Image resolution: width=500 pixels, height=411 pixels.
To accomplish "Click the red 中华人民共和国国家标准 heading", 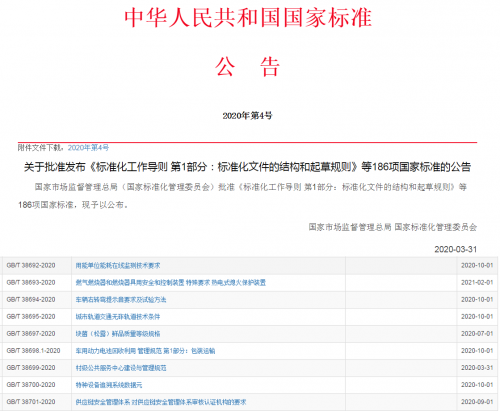I will pos(248,18).
